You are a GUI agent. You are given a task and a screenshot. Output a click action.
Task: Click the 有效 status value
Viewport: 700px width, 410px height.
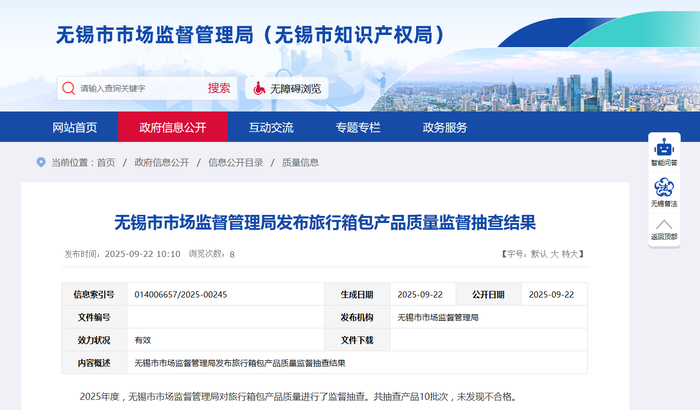(x=143, y=340)
